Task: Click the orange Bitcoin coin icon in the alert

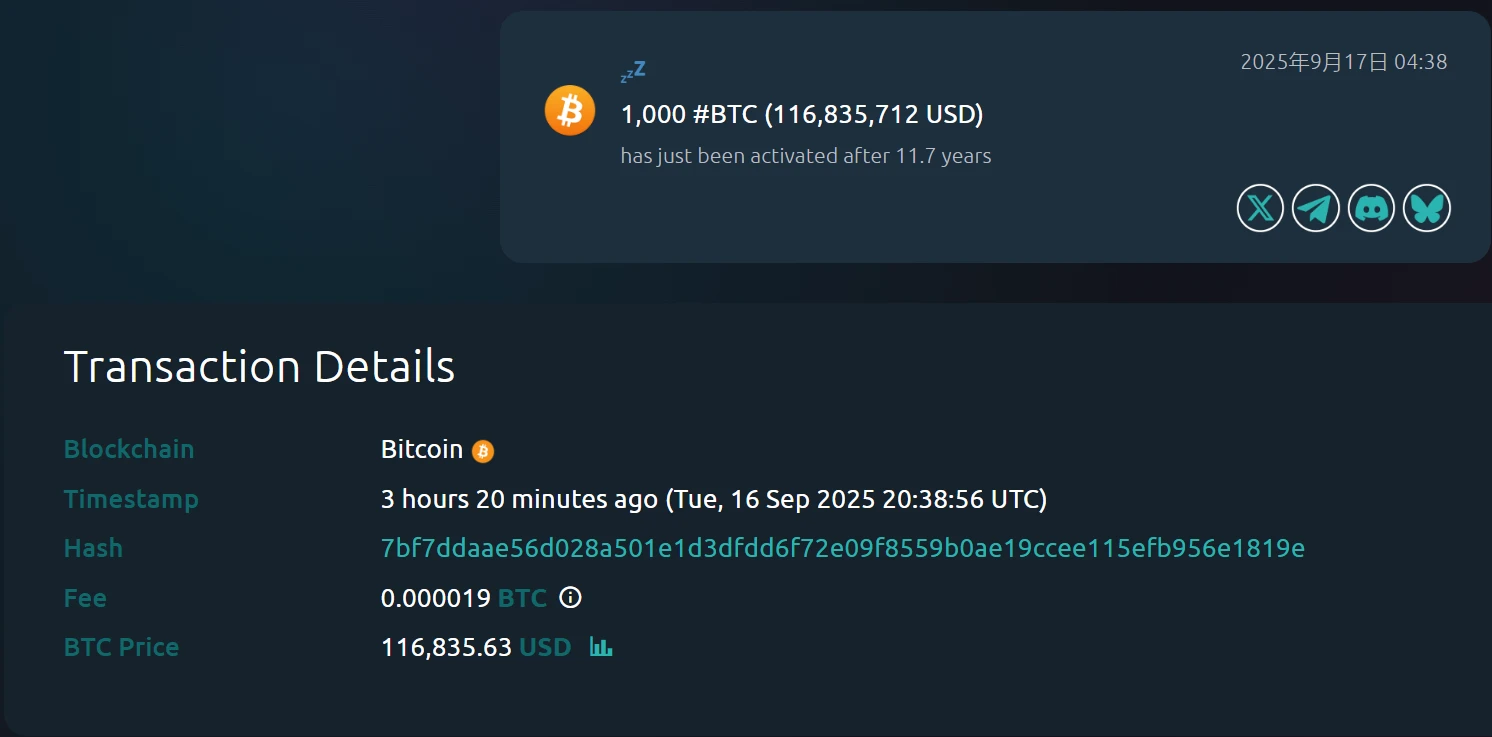Action: pyautogui.click(x=569, y=111)
